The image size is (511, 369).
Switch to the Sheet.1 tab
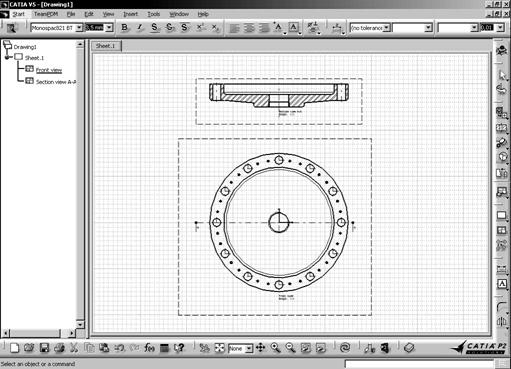coord(106,46)
